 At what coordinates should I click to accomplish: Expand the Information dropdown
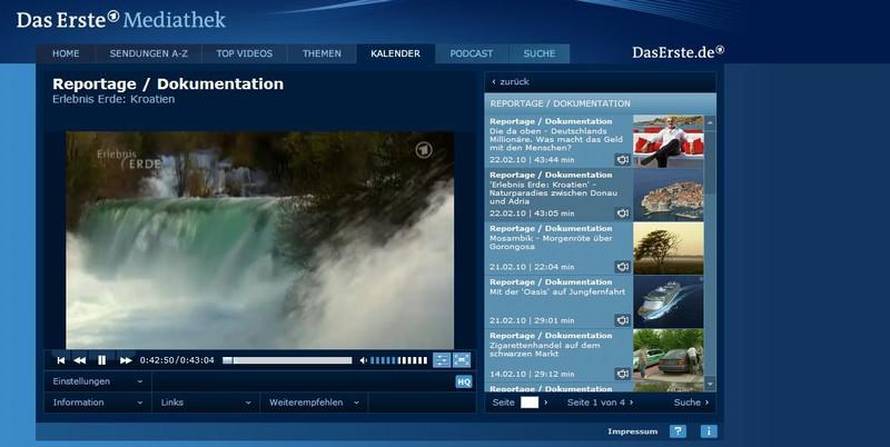click(98, 402)
